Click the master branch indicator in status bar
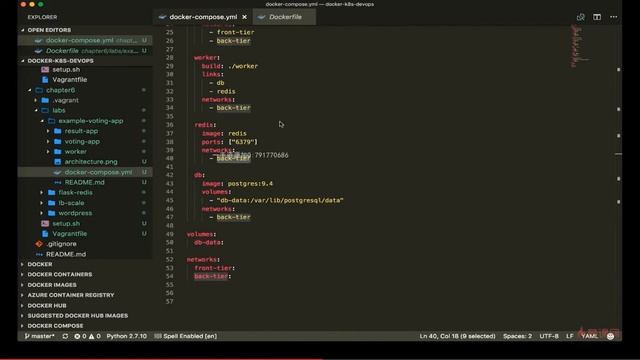The image size is (640, 360). pyautogui.click(x=40, y=336)
